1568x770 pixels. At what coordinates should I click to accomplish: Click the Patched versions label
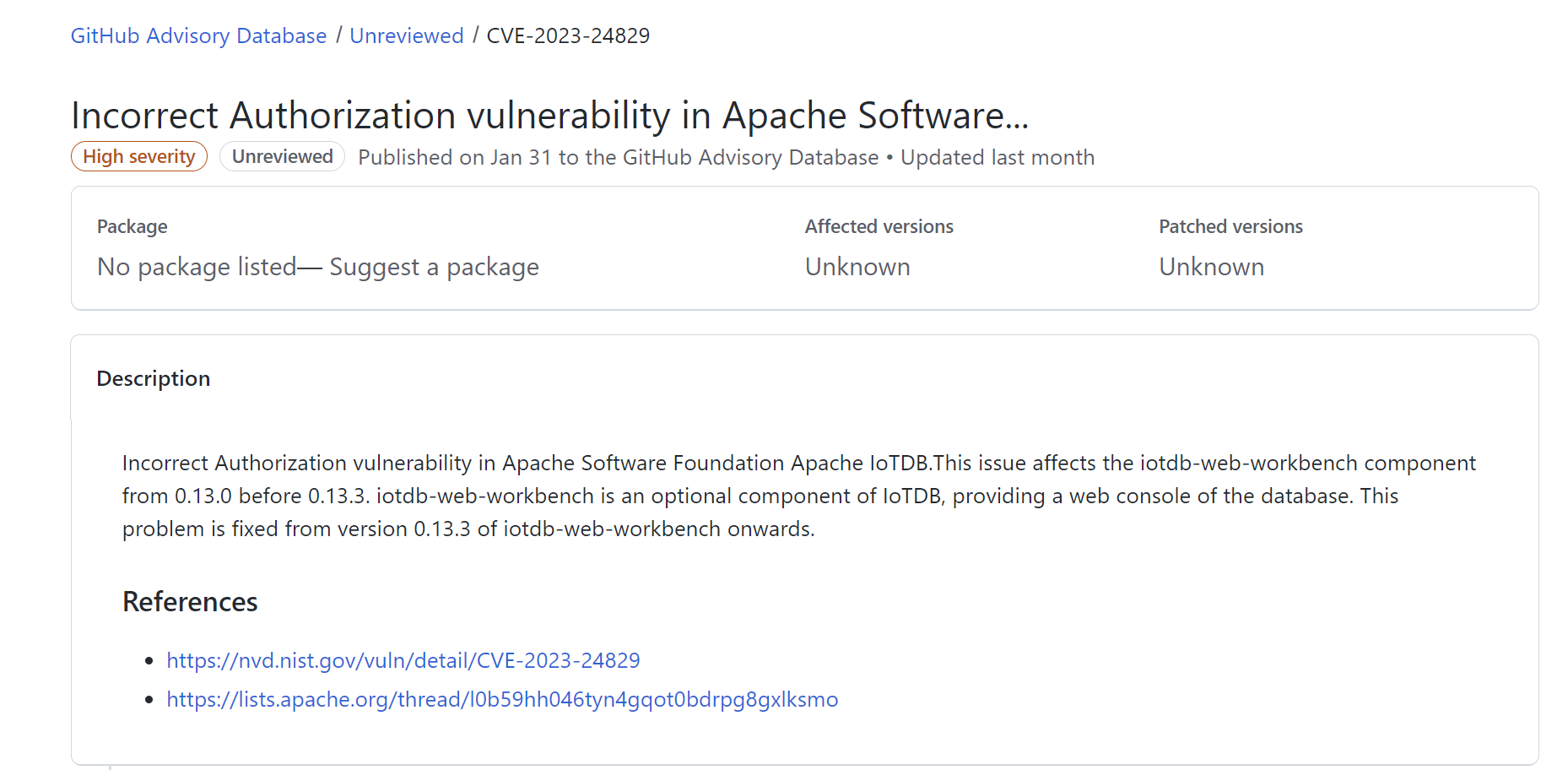pyautogui.click(x=1231, y=226)
